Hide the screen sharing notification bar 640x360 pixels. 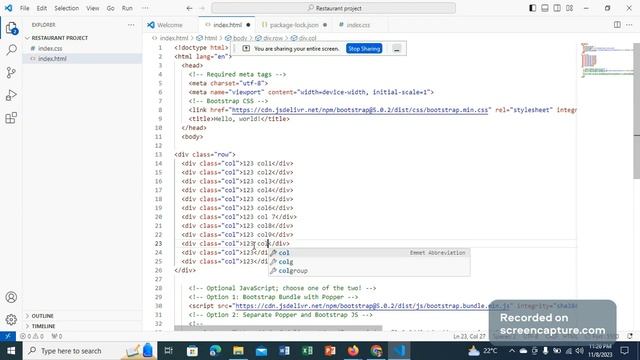coord(397,49)
